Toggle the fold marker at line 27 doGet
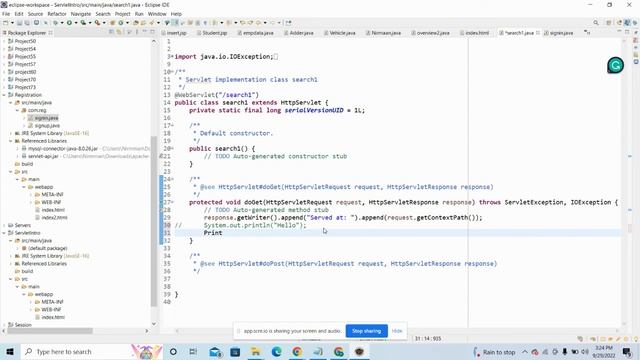640x360 pixels. (x=172, y=202)
